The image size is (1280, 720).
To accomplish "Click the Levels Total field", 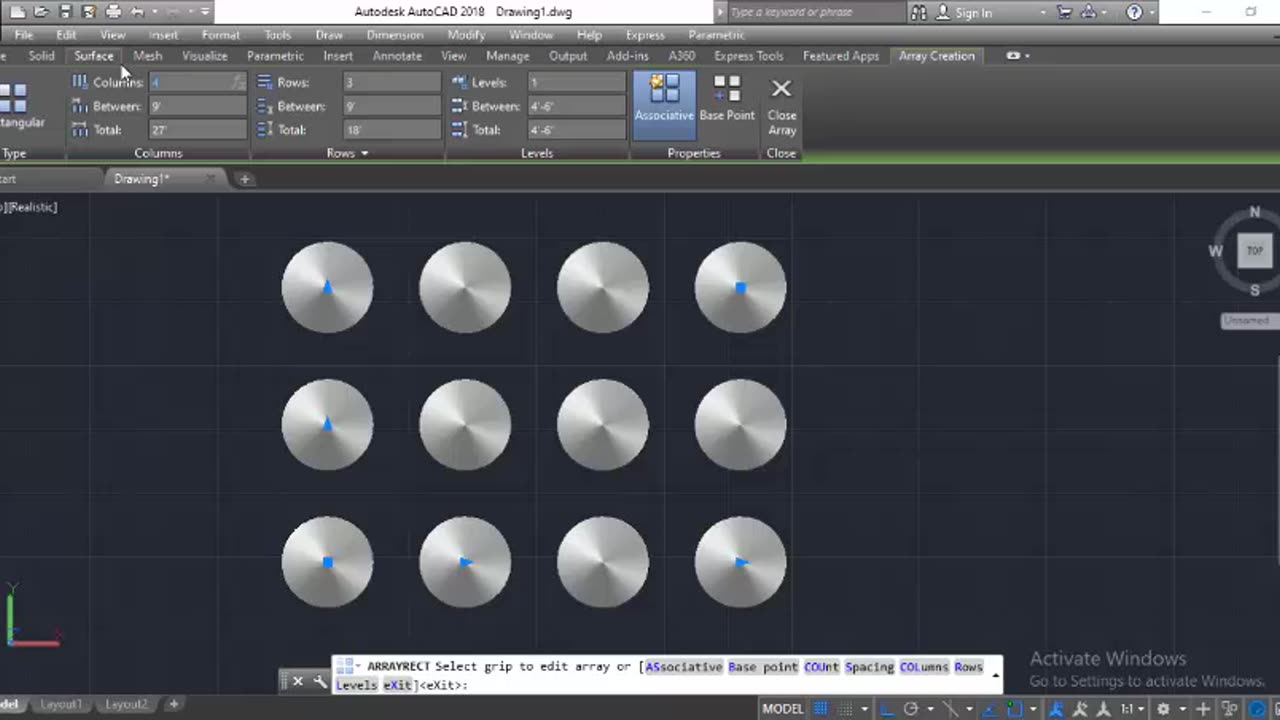I will click(577, 130).
